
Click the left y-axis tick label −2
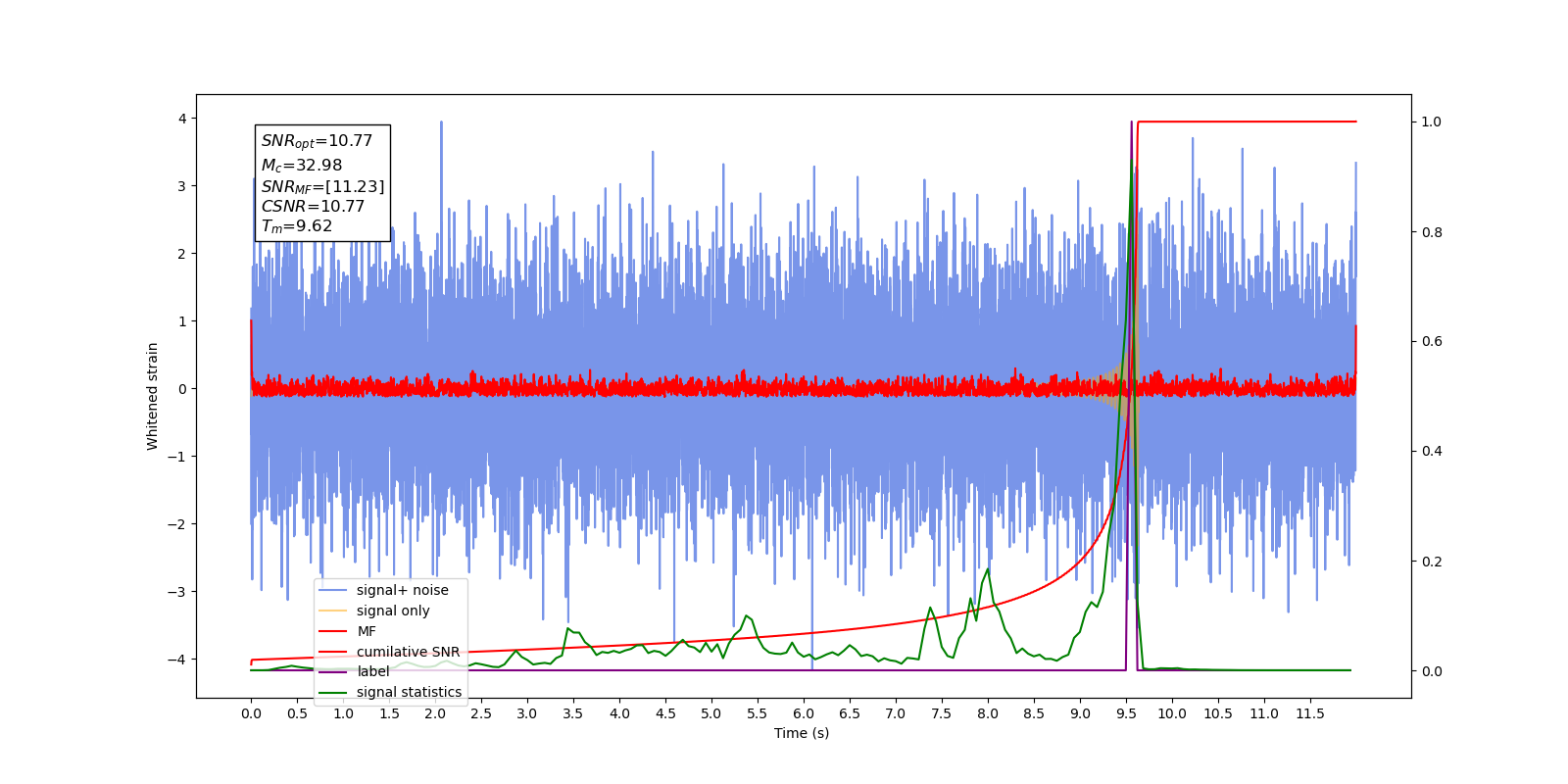click(176, 524)
